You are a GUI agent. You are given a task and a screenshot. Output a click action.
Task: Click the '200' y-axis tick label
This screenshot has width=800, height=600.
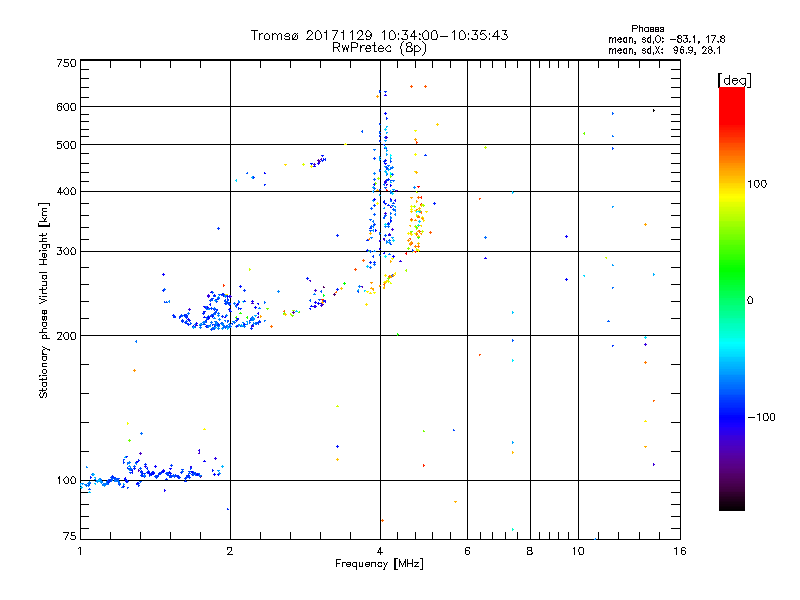click(66, 336)
